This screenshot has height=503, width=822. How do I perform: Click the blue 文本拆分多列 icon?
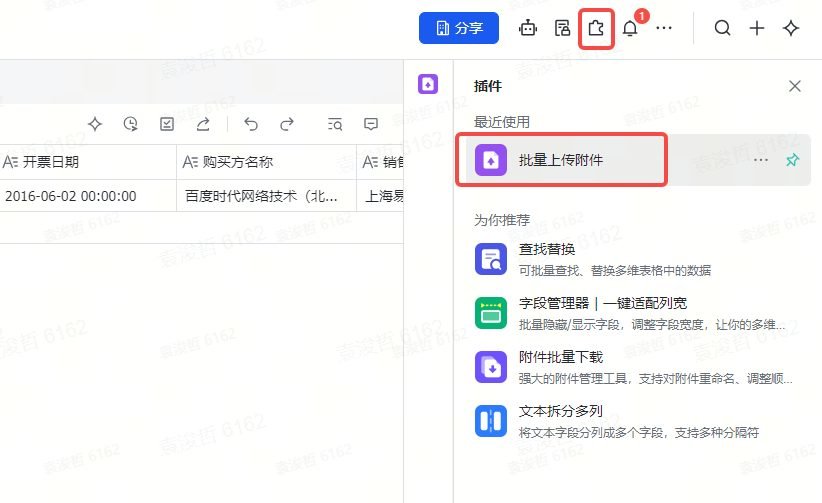point(491,421)
